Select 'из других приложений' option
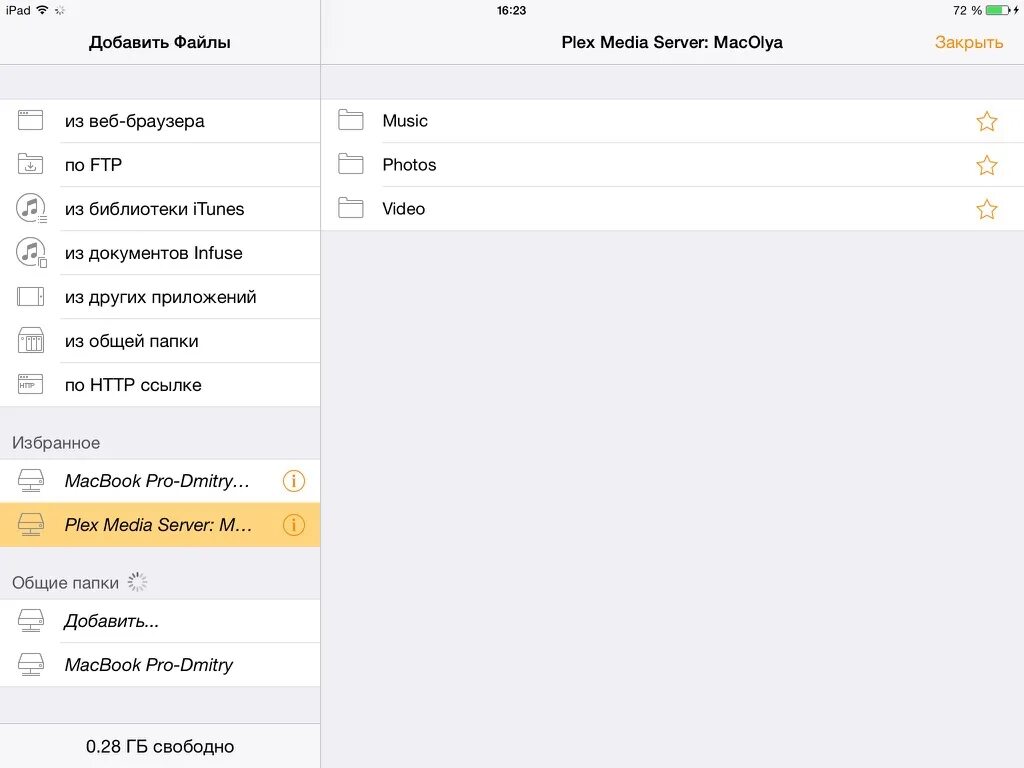Image resolution: width=1024 pixels, height=768 pixels. 160,296
